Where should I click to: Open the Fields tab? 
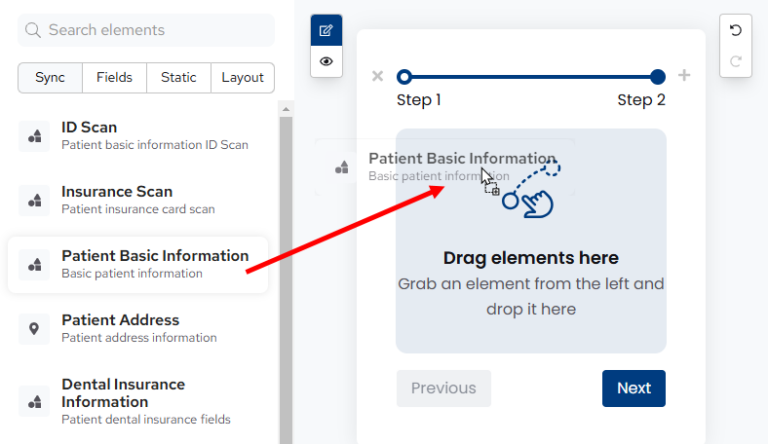[x=114, y=77]
